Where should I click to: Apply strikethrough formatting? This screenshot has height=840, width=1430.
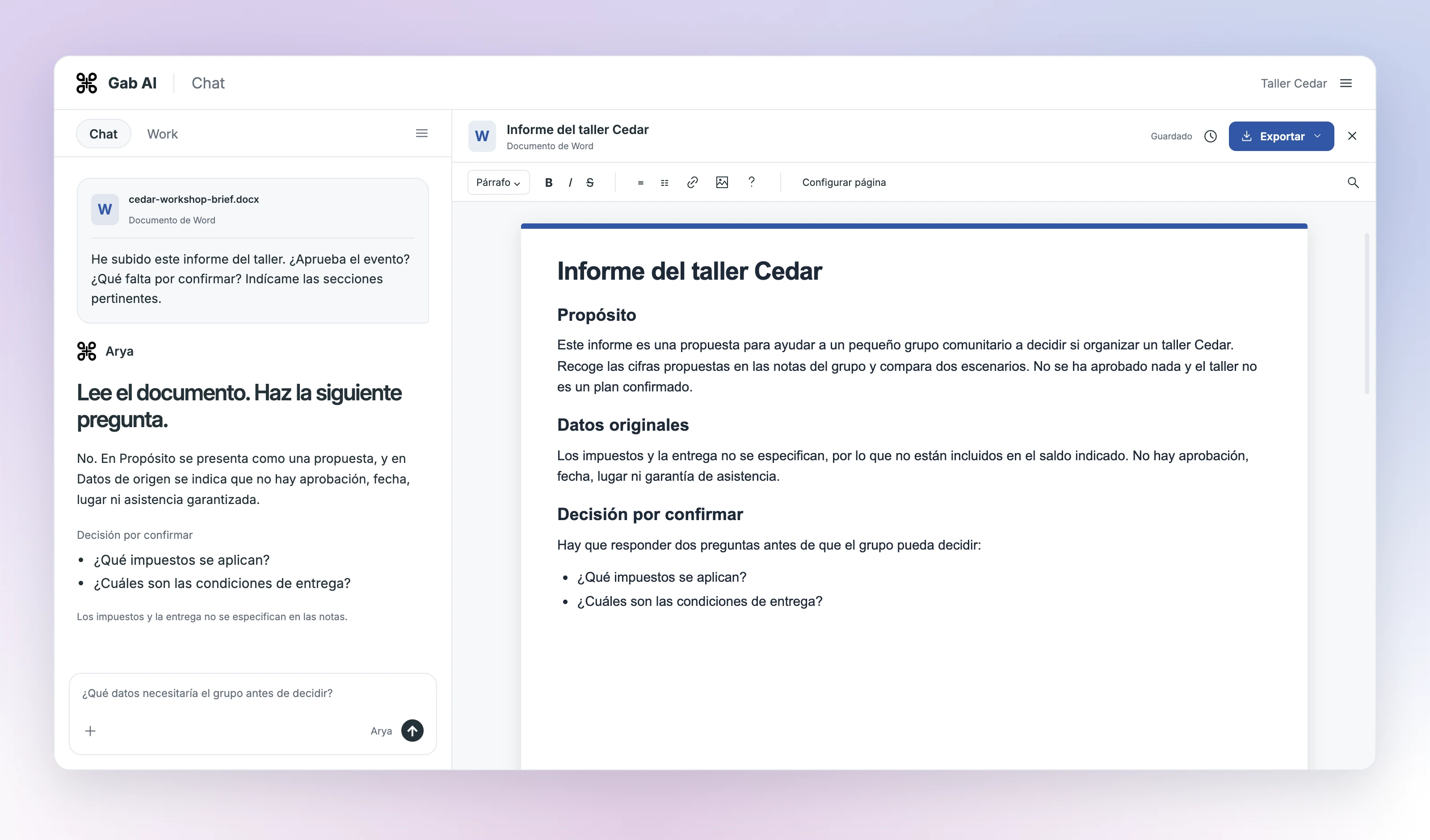pos(590,182)
